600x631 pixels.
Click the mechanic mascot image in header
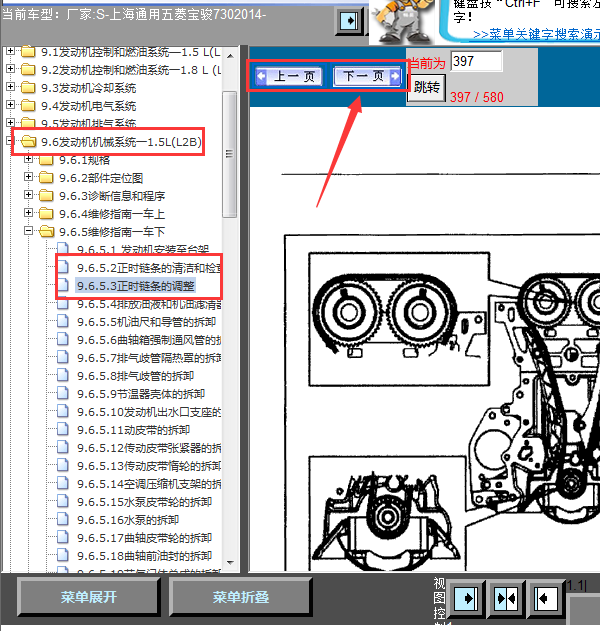402,21
